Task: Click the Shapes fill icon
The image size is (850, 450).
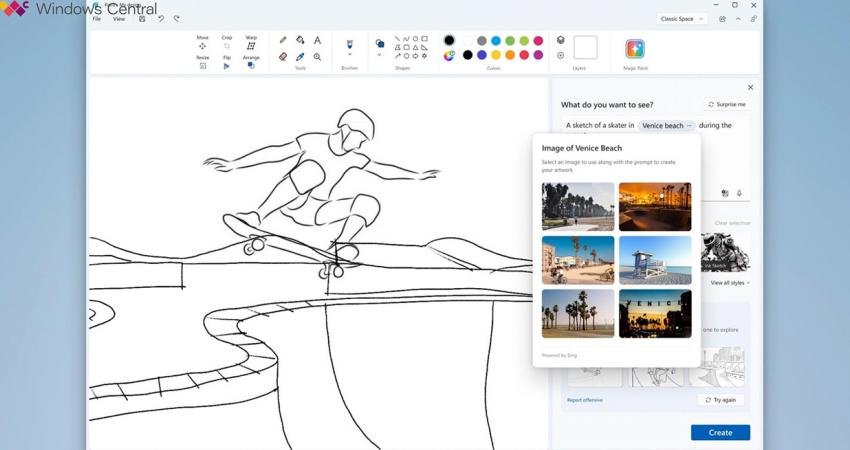Action: (x=380, y=43)
